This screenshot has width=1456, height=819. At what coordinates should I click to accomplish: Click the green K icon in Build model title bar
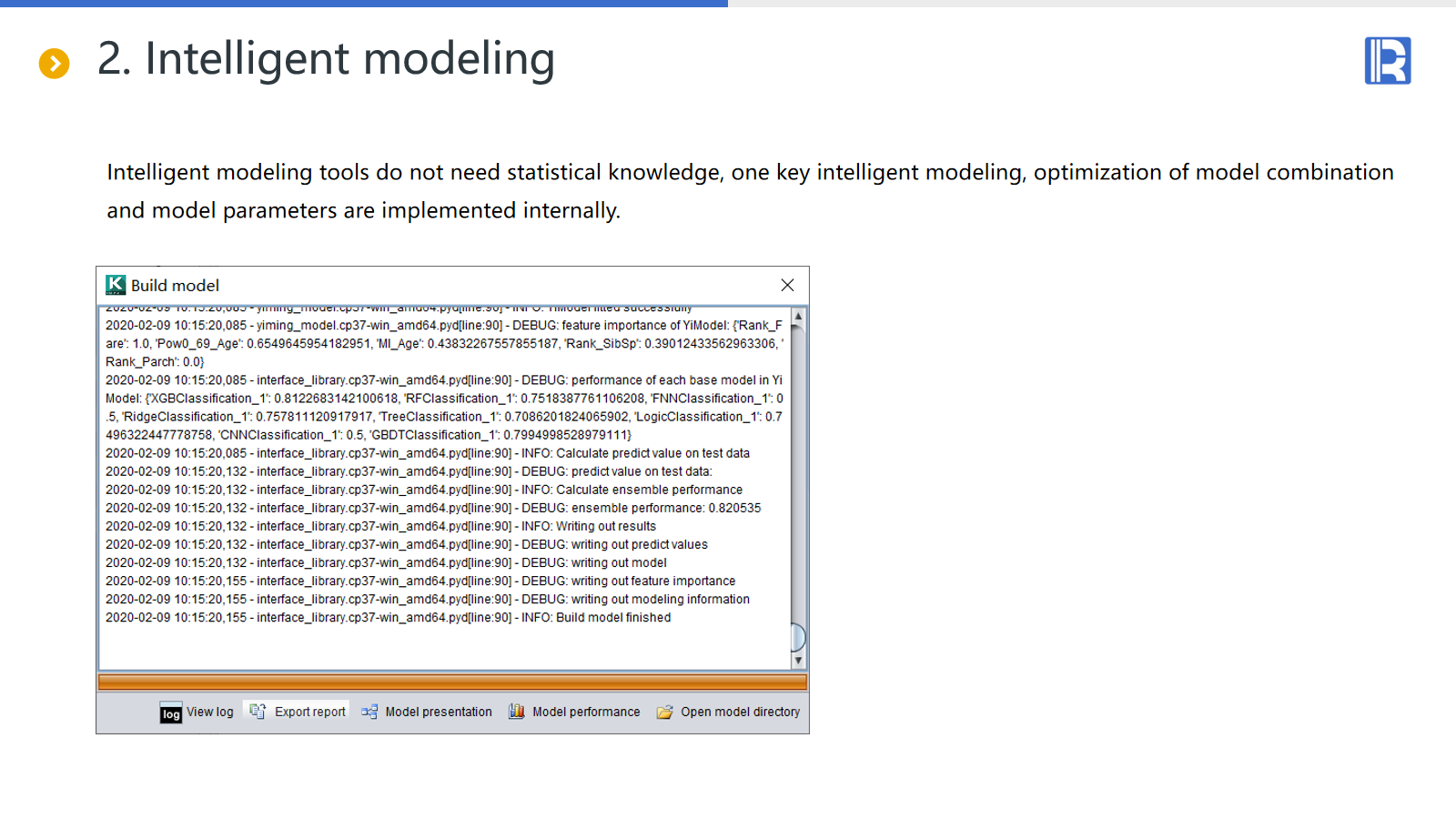click(x=116, y=285)
